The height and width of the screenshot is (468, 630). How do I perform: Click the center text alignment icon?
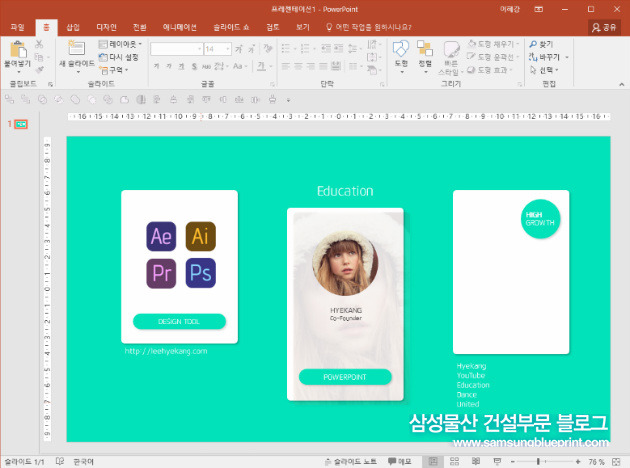click(x=298, y=66)
